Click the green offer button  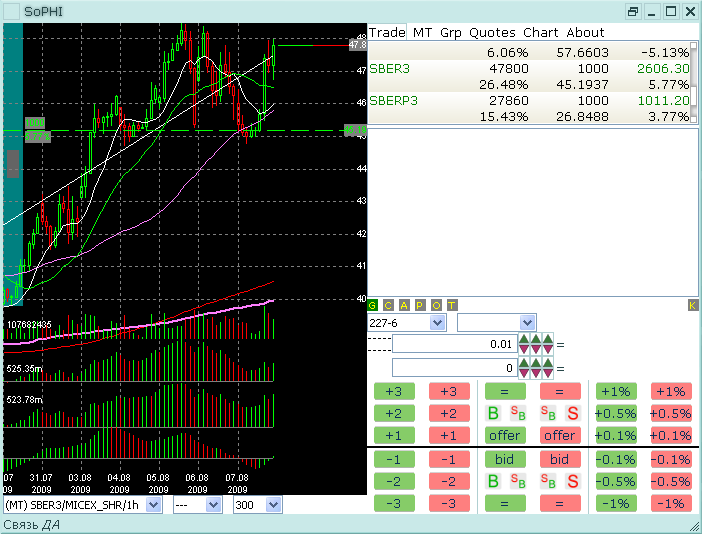505,435
